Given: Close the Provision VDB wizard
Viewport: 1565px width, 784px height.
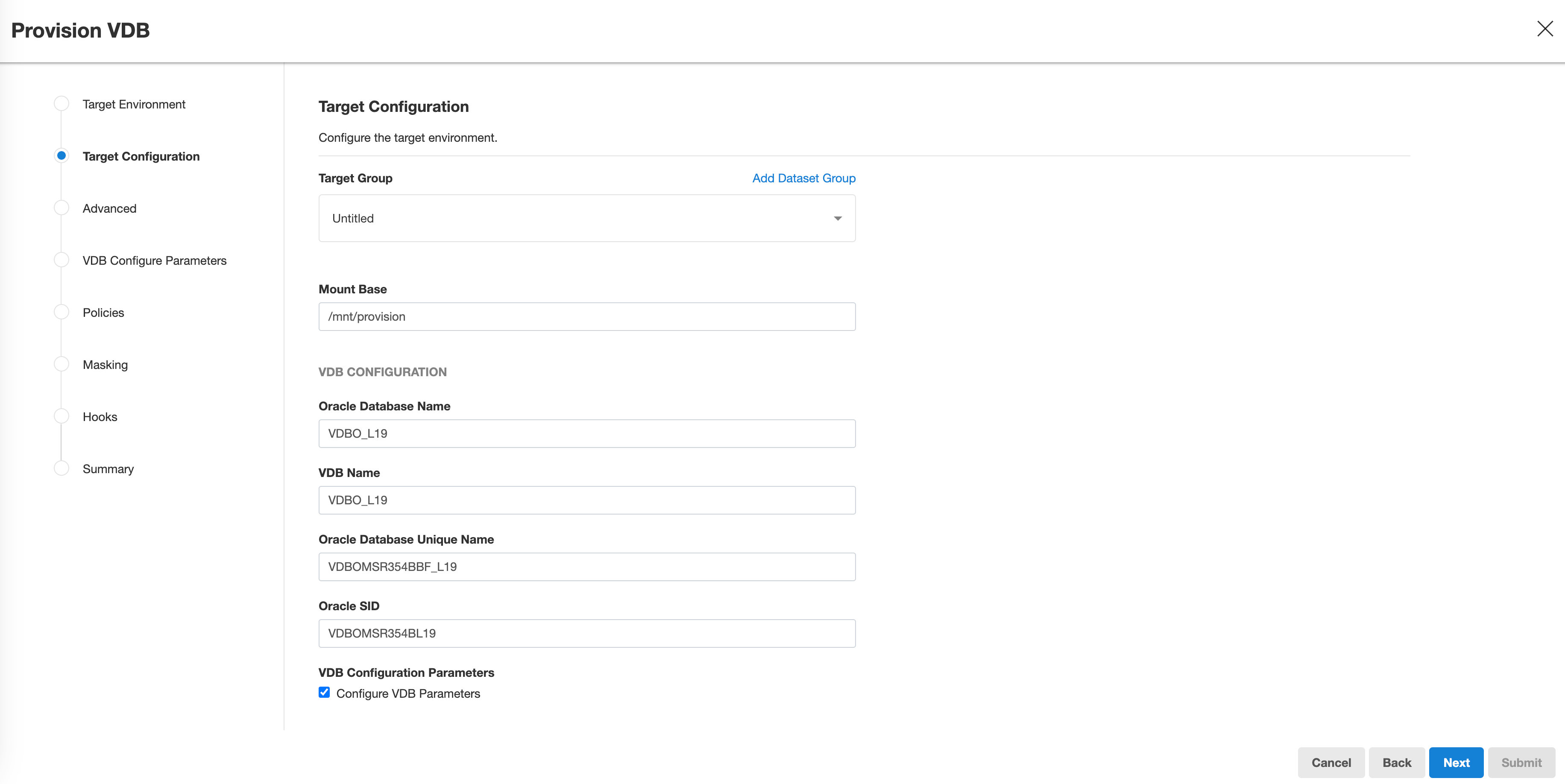Looking at the screenshot, I should click(1545, 29).
